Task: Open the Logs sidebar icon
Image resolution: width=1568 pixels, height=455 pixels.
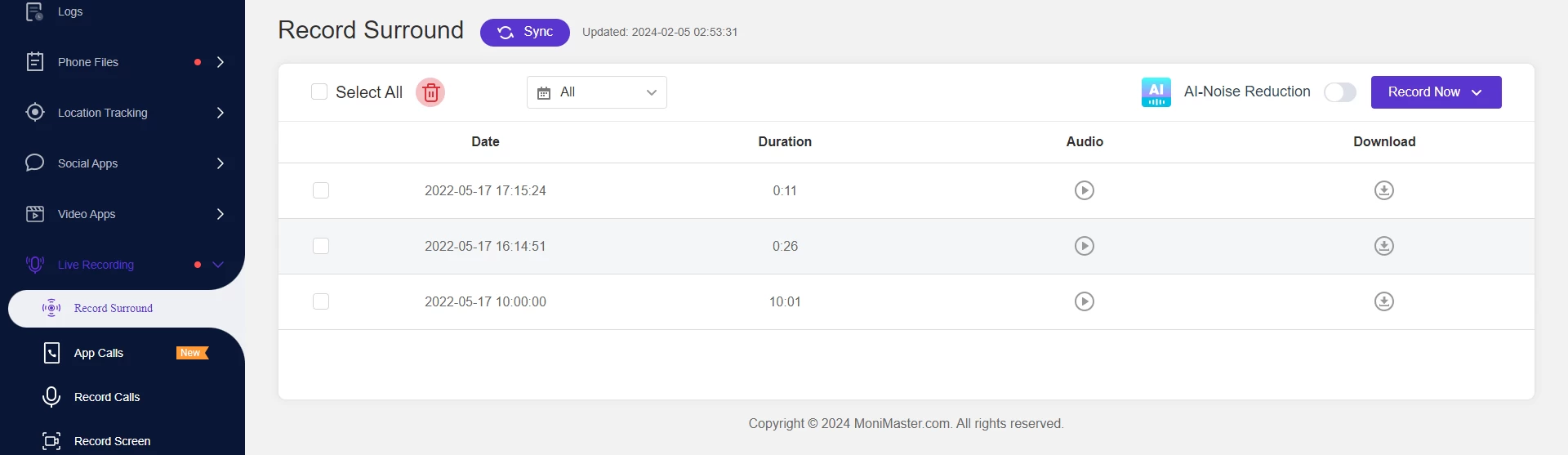Action: click(x=34, y=11)
